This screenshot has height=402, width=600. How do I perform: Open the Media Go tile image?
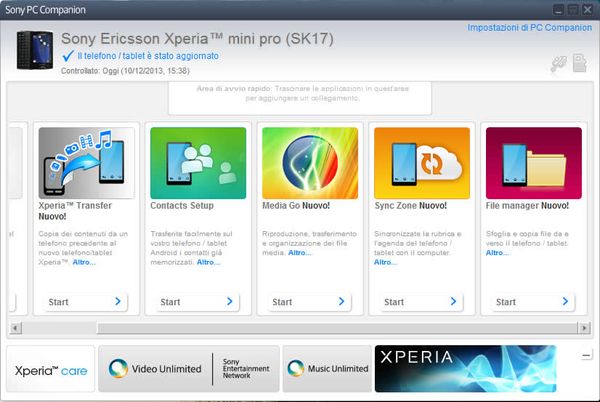pos(310,163)
